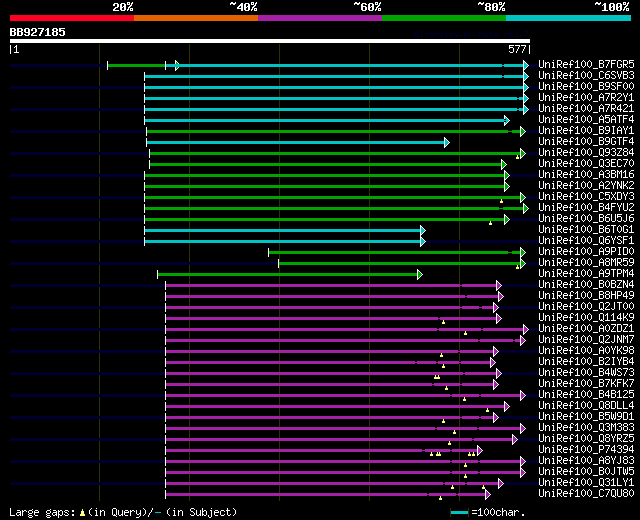The height and width of the screenshot is (520, 640).
Task: Click the white BB927185 query length bar
Action: pyautogui.click(x=270, y=41)
